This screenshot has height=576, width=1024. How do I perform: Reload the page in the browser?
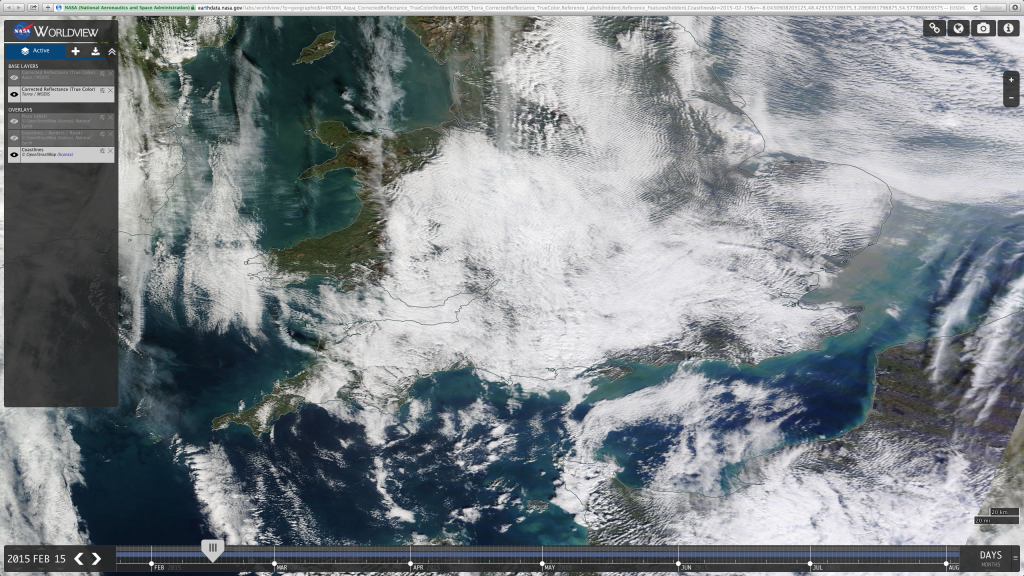(976, 7)
